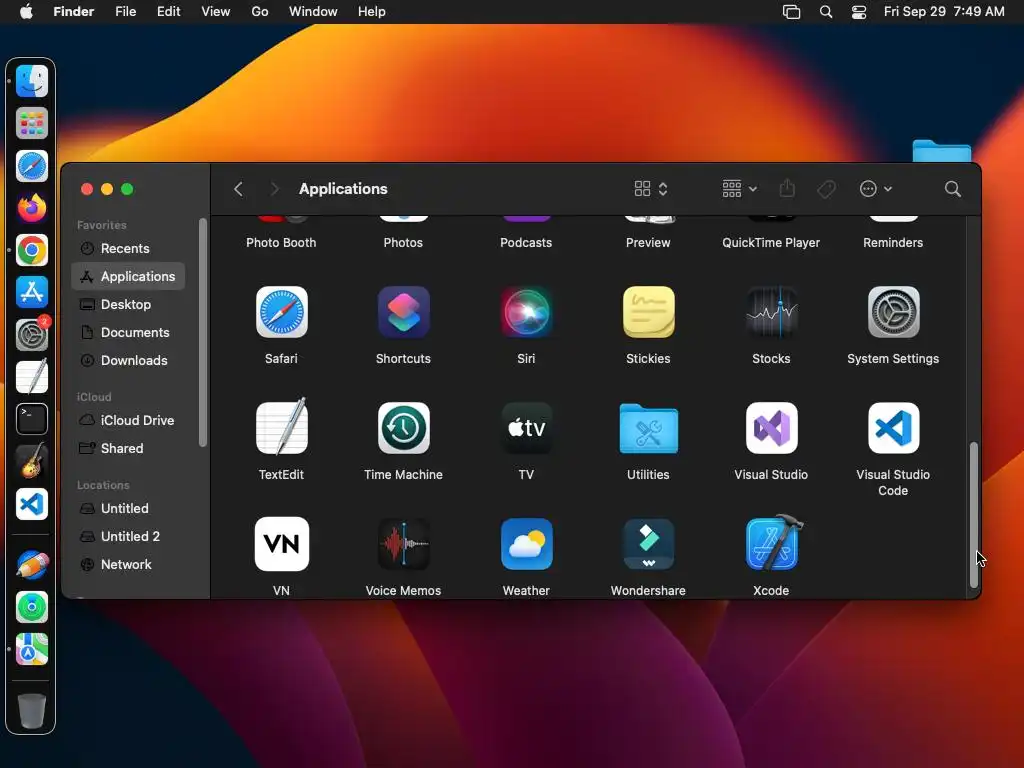Open the Edit menu
The image size is (1024, 768).
[168, 12]
